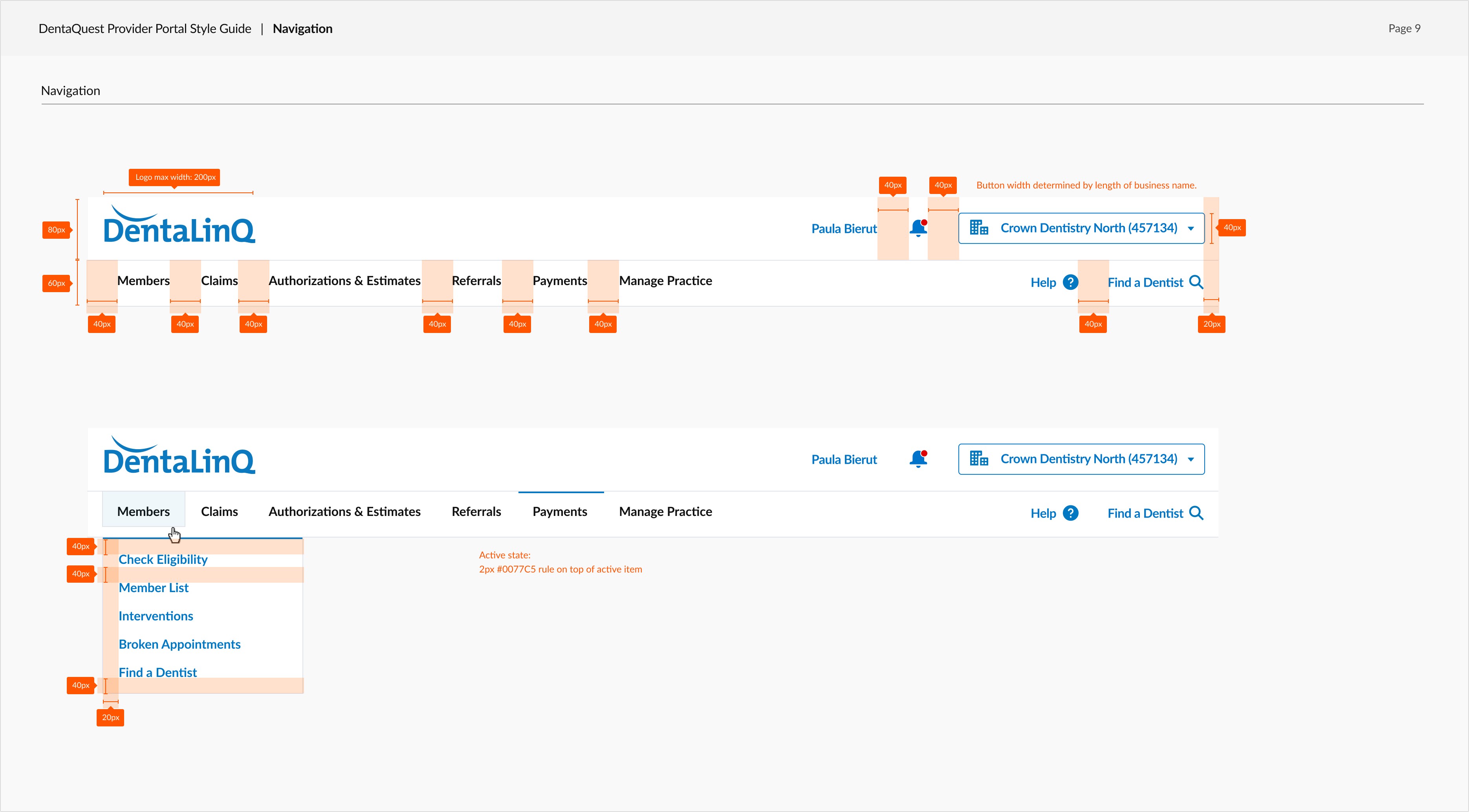Click 'DentaQuest Provider Portal Style Guide' title
1469x812 pixels.
[145, 29]
